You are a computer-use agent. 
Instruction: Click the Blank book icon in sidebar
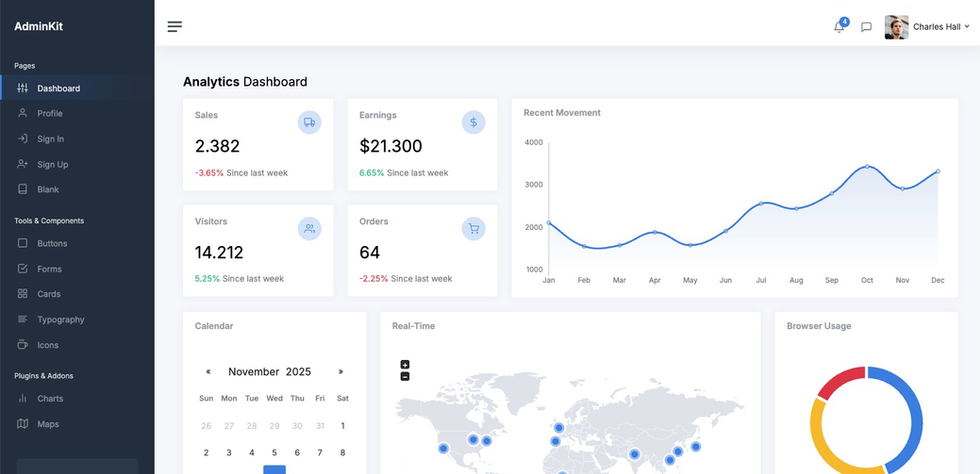coord(22,189)
